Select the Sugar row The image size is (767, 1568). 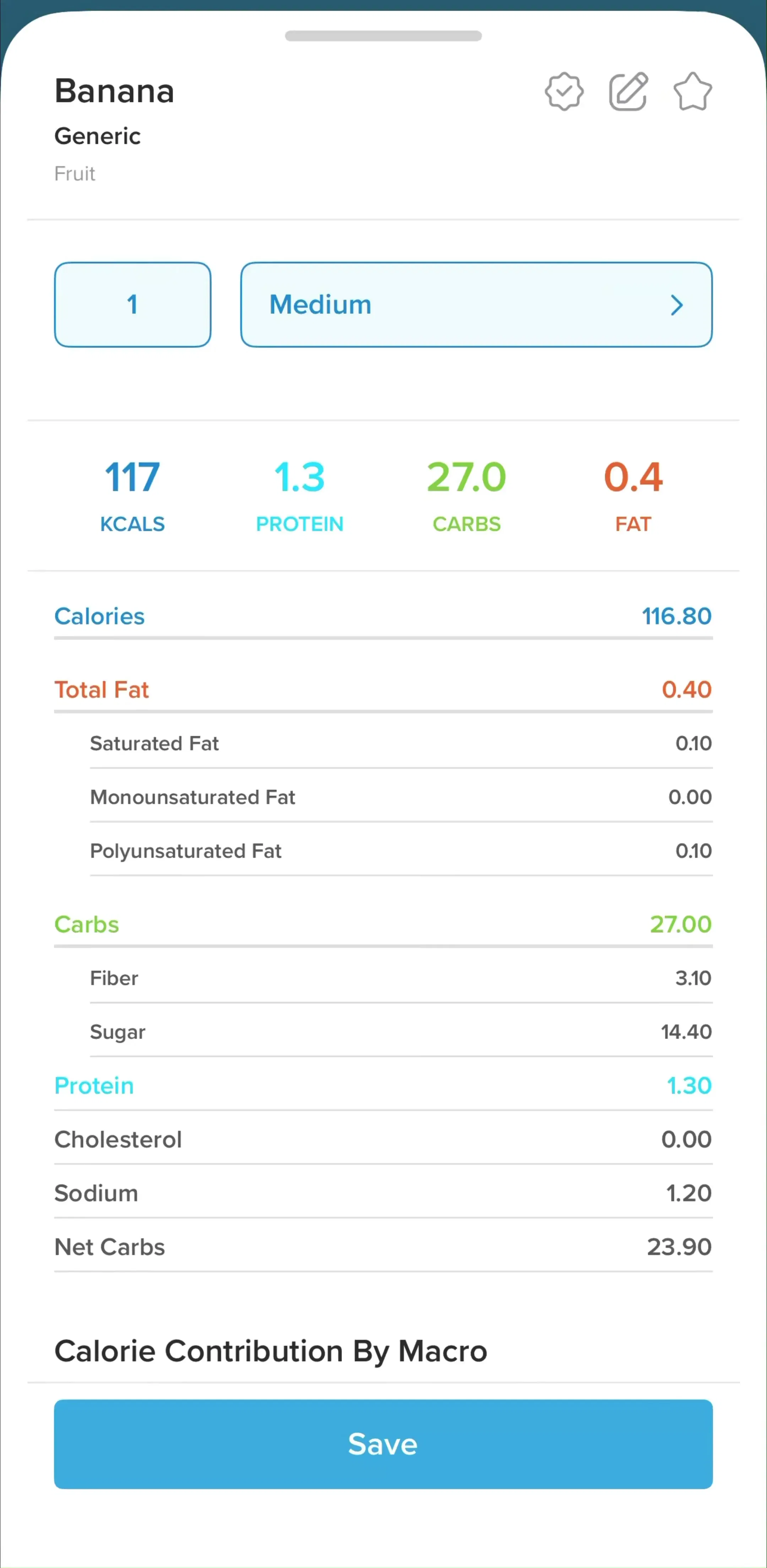pos(401,1032)
